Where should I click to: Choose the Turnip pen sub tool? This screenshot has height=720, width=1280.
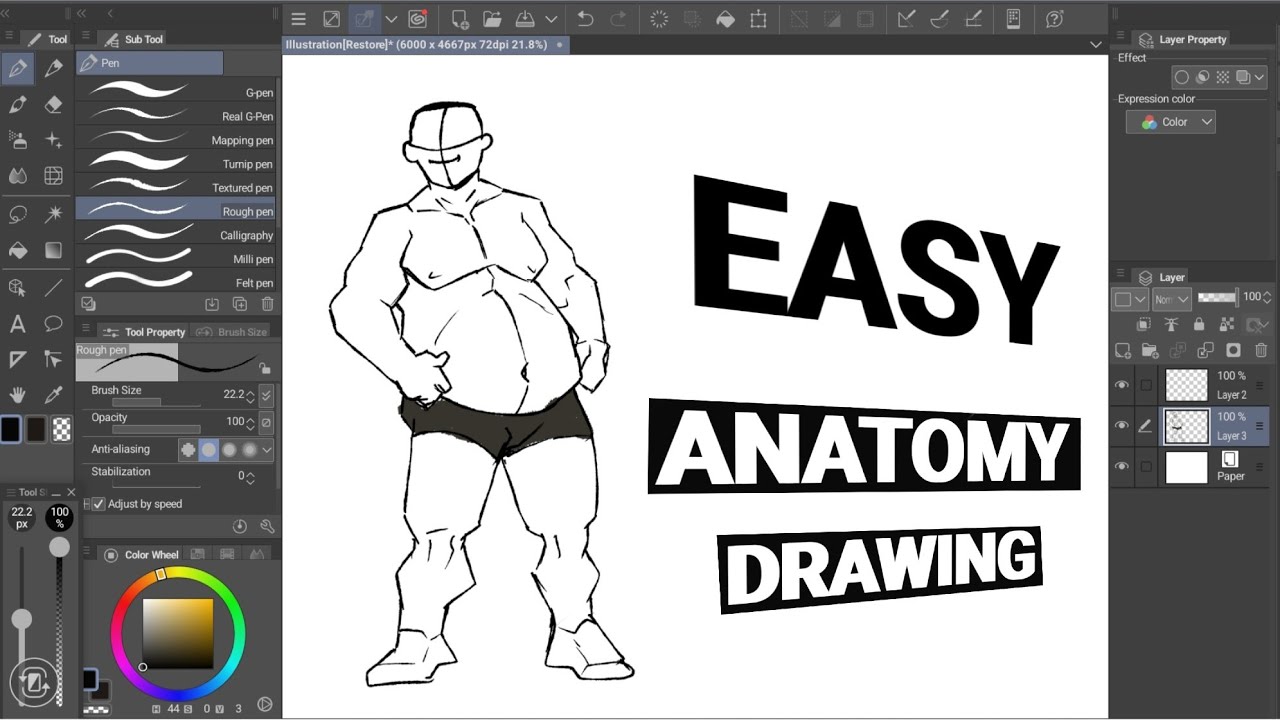click(x=176, y=164)
